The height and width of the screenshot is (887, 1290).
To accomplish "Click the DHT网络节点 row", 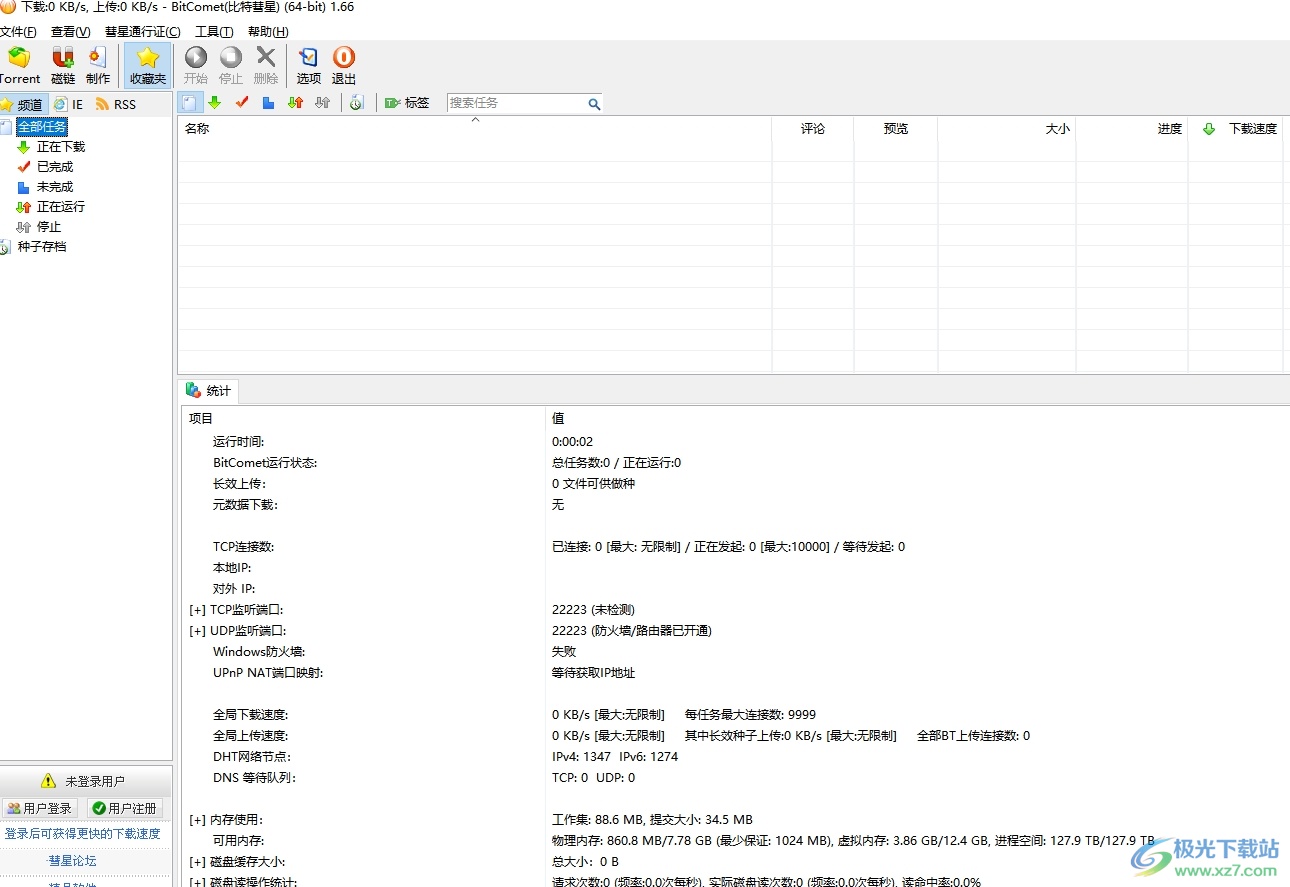I will pos(735,756).
